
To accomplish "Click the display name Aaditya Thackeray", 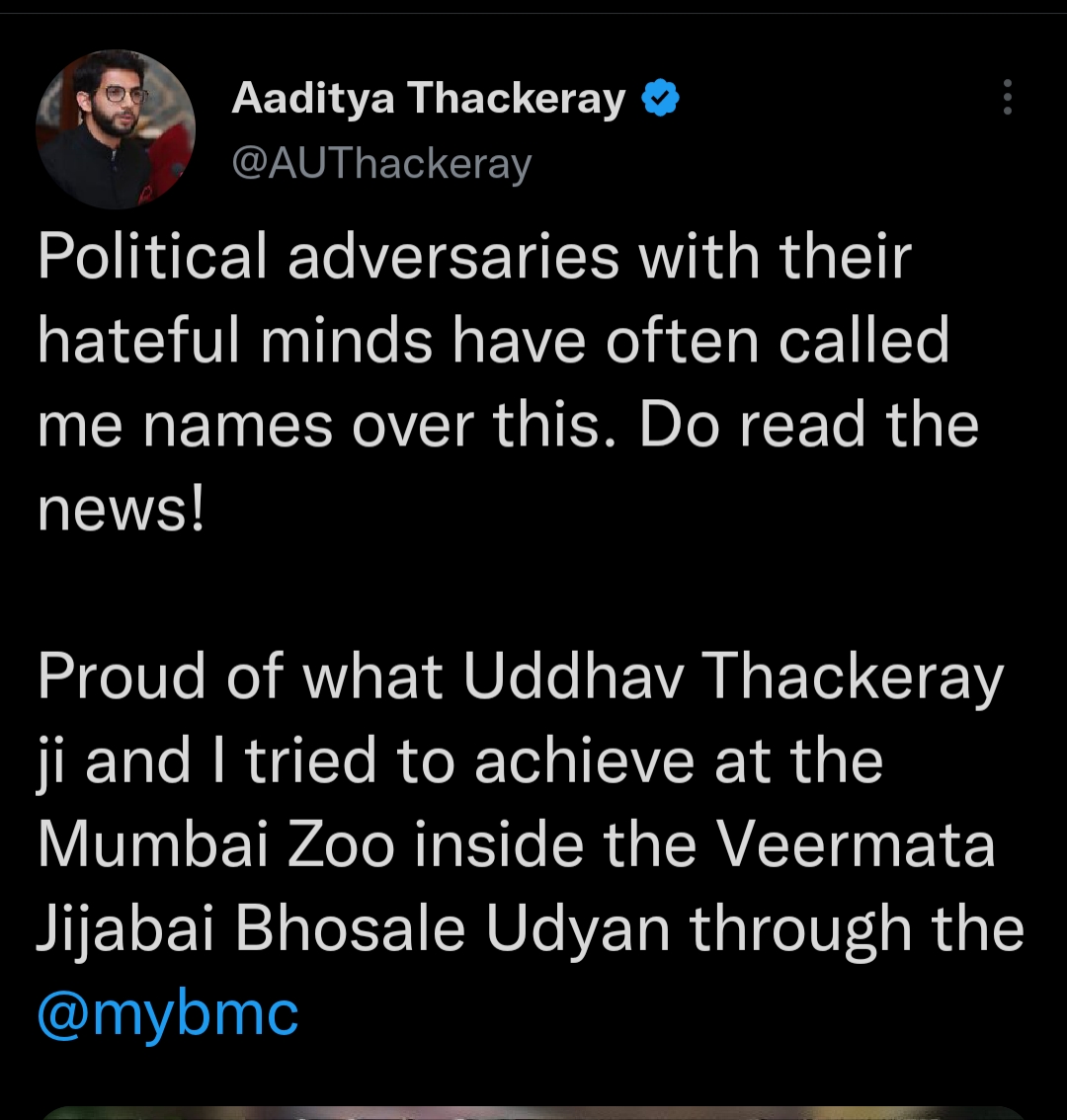I will click(x=427, y=96).
